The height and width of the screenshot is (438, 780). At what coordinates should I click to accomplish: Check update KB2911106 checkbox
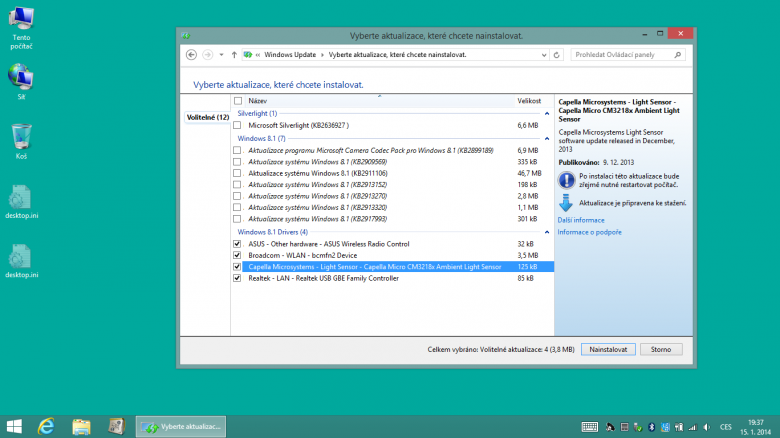point(237,173)
